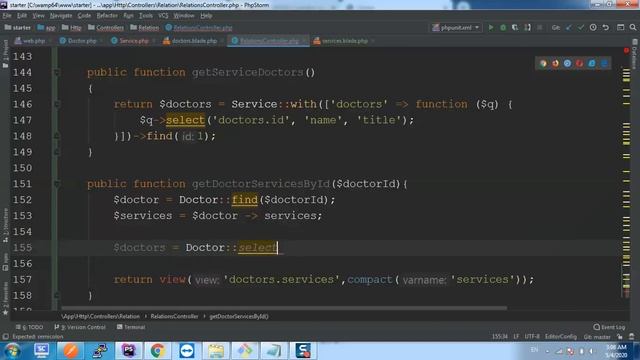Click Git: master branch widget
The width and height of the screenshot is (640, 360).
(597, 337)
